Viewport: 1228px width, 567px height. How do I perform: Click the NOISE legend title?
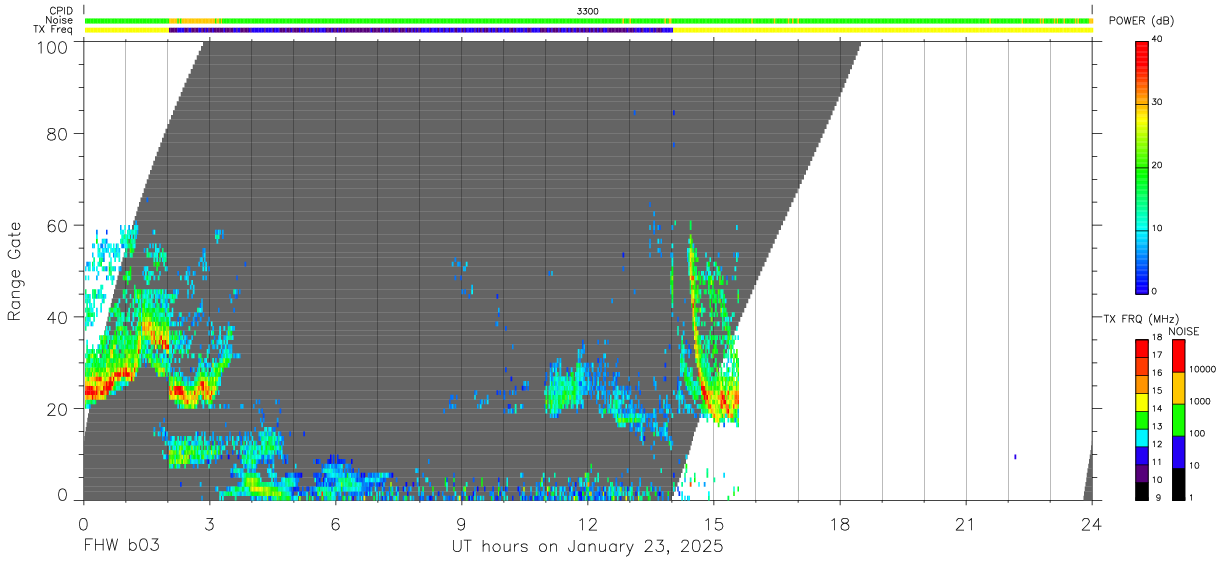coord(1183,331)
